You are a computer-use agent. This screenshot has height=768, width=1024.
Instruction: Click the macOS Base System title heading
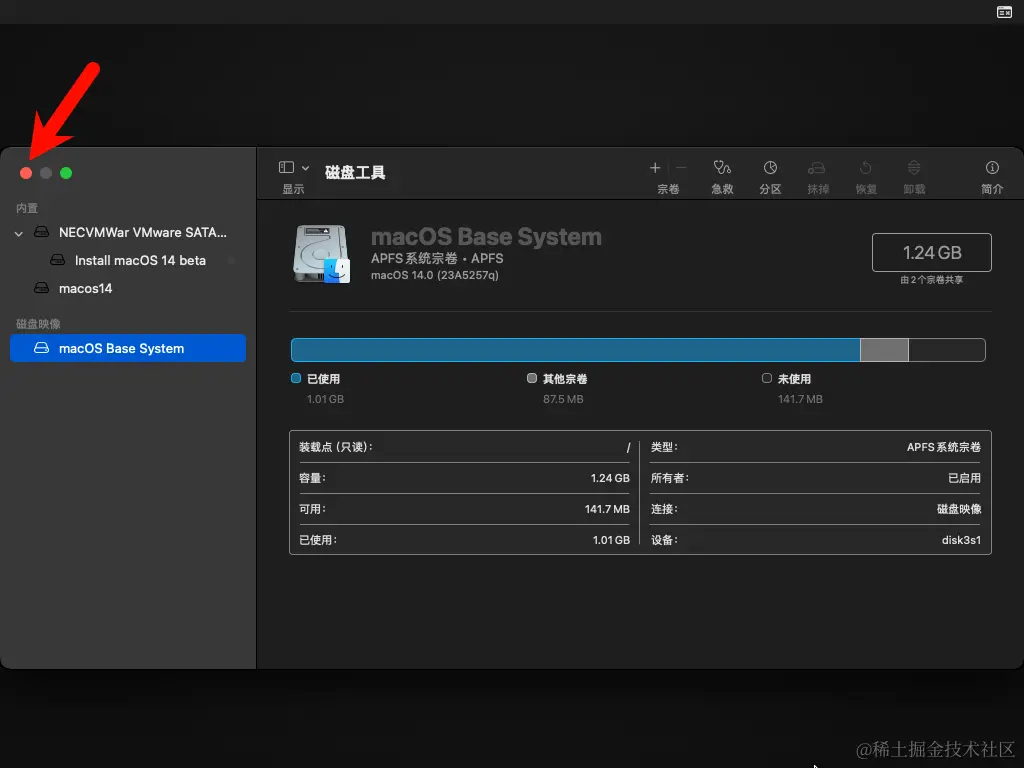pos(486,236)
